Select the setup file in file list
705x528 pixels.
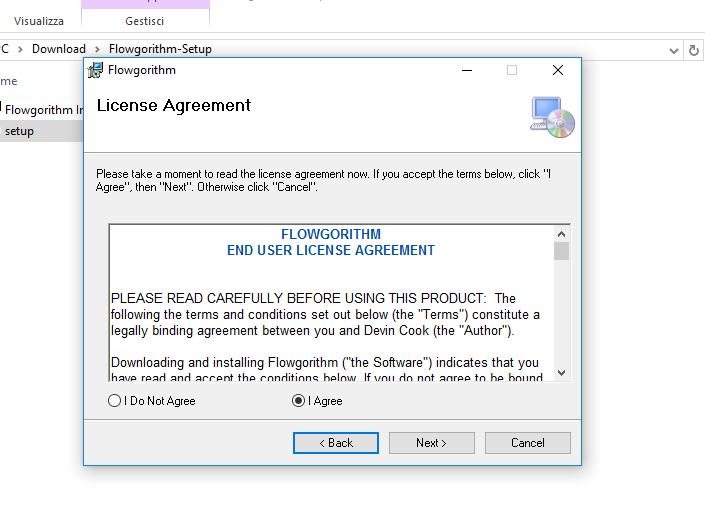(x=19, y=131)
